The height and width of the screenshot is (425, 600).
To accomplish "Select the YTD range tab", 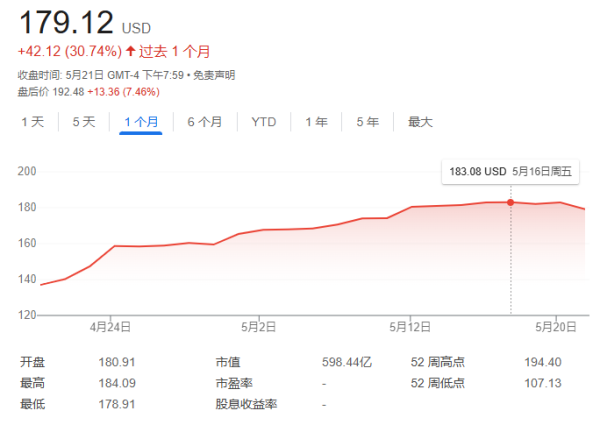I will coord(263,122).
